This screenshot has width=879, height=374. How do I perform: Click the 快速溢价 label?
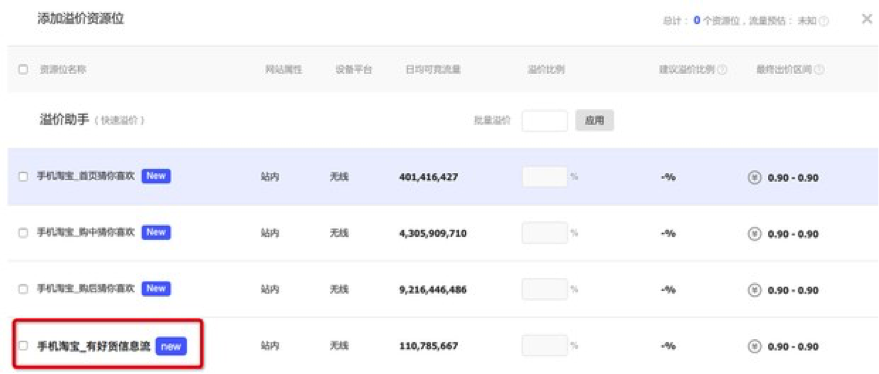(119, 121)
